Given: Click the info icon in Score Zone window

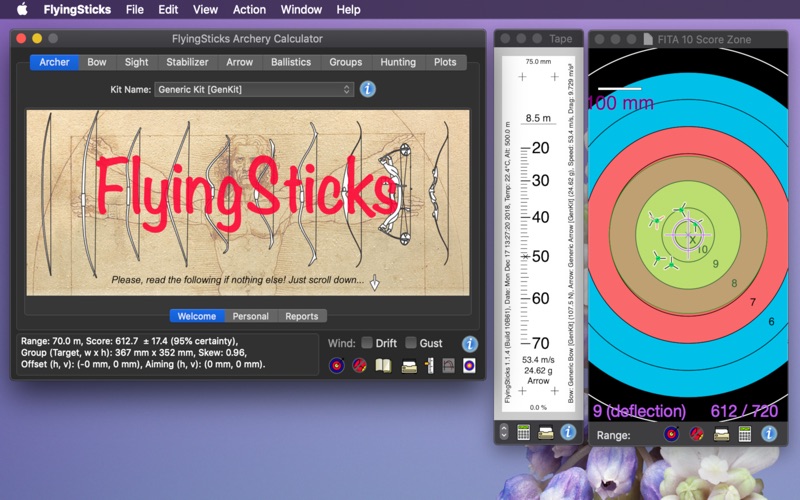Looking at the screenshot, I should [x=769, y=434].
